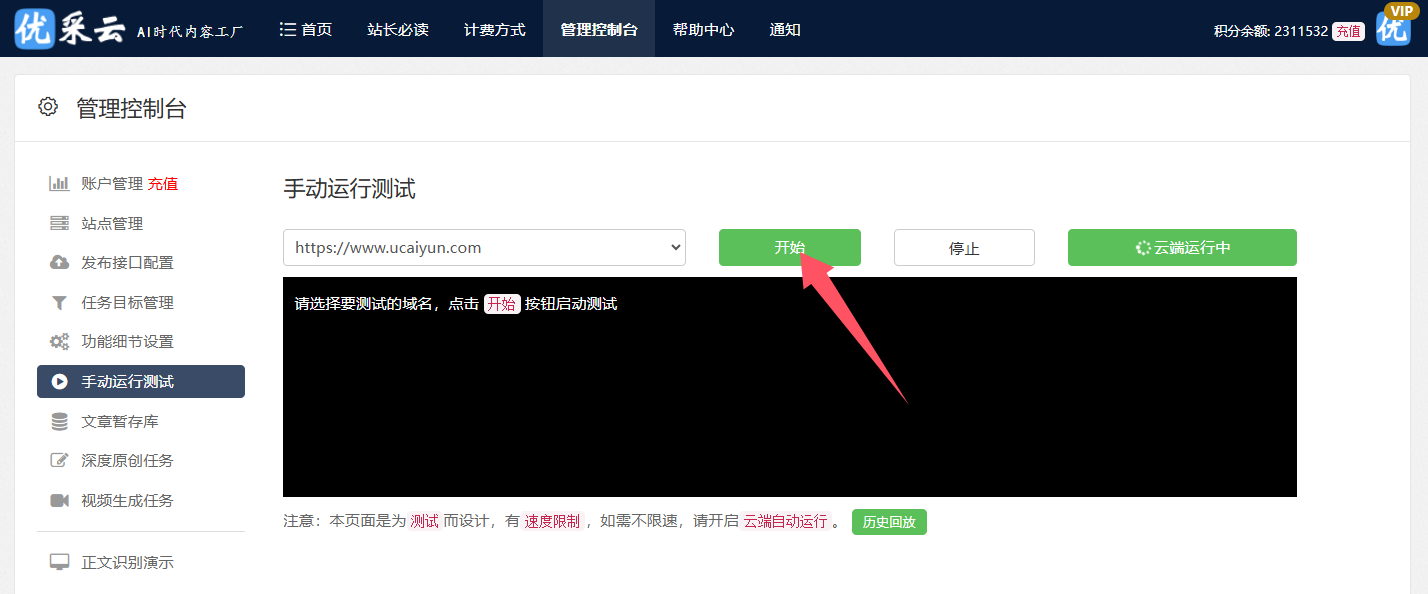Click the gears icon for 功能细节设置
The image size is (1428, 594).
[59, 342]
